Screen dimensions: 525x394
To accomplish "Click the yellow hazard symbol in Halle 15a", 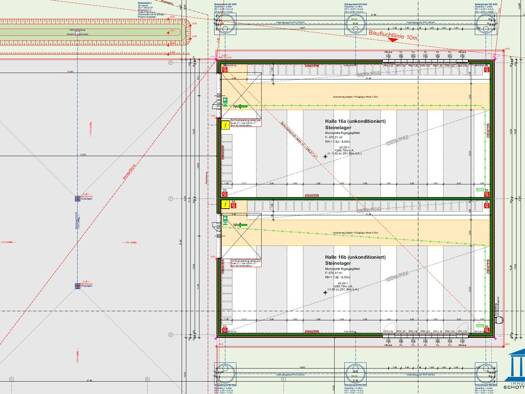I will point(226,125).
